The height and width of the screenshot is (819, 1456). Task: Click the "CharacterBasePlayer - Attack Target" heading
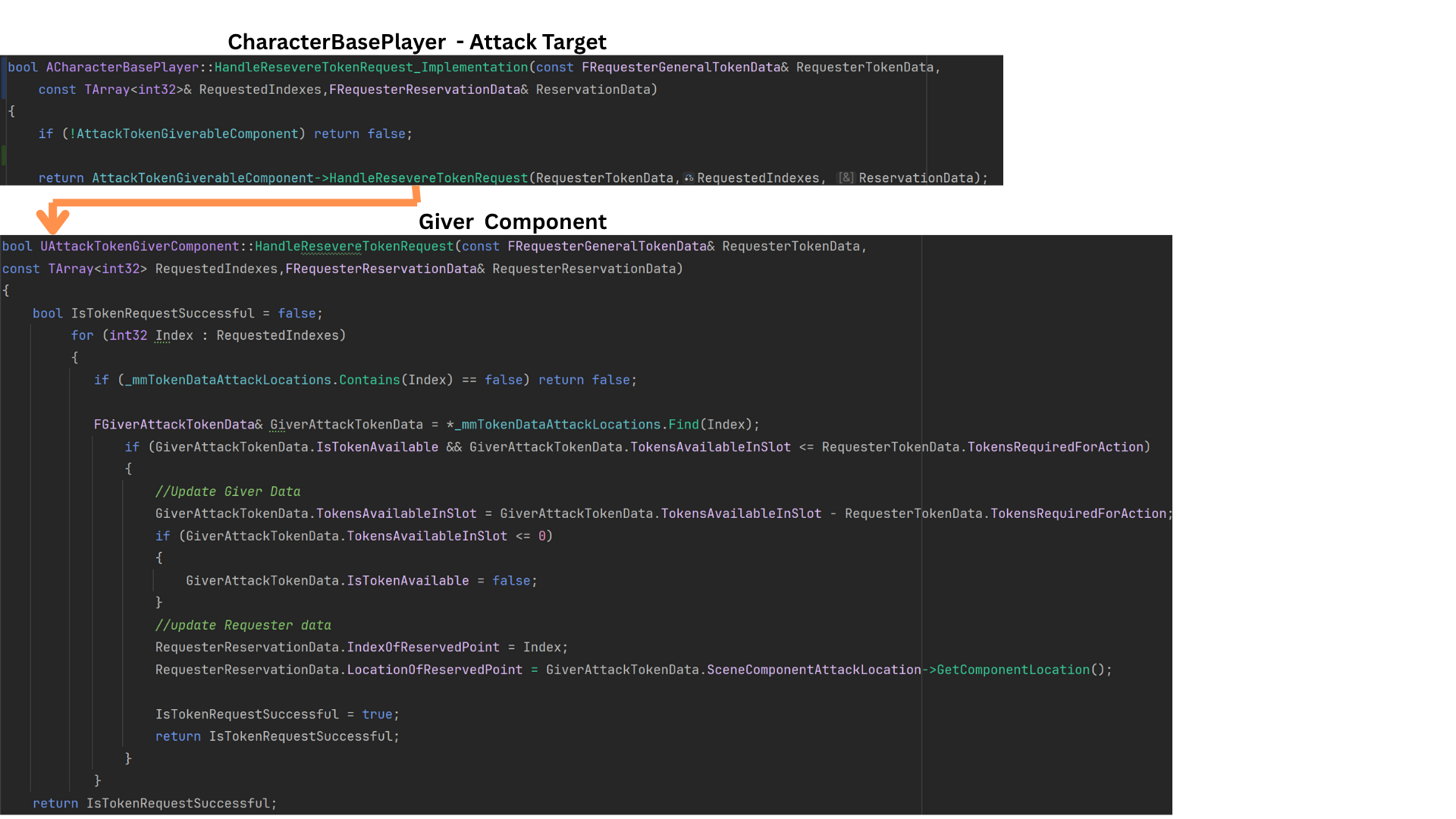coord(416,42)
